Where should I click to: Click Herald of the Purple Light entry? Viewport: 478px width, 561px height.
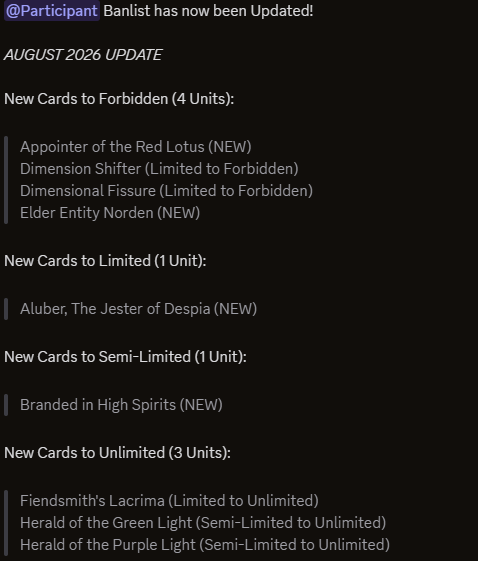205,545
